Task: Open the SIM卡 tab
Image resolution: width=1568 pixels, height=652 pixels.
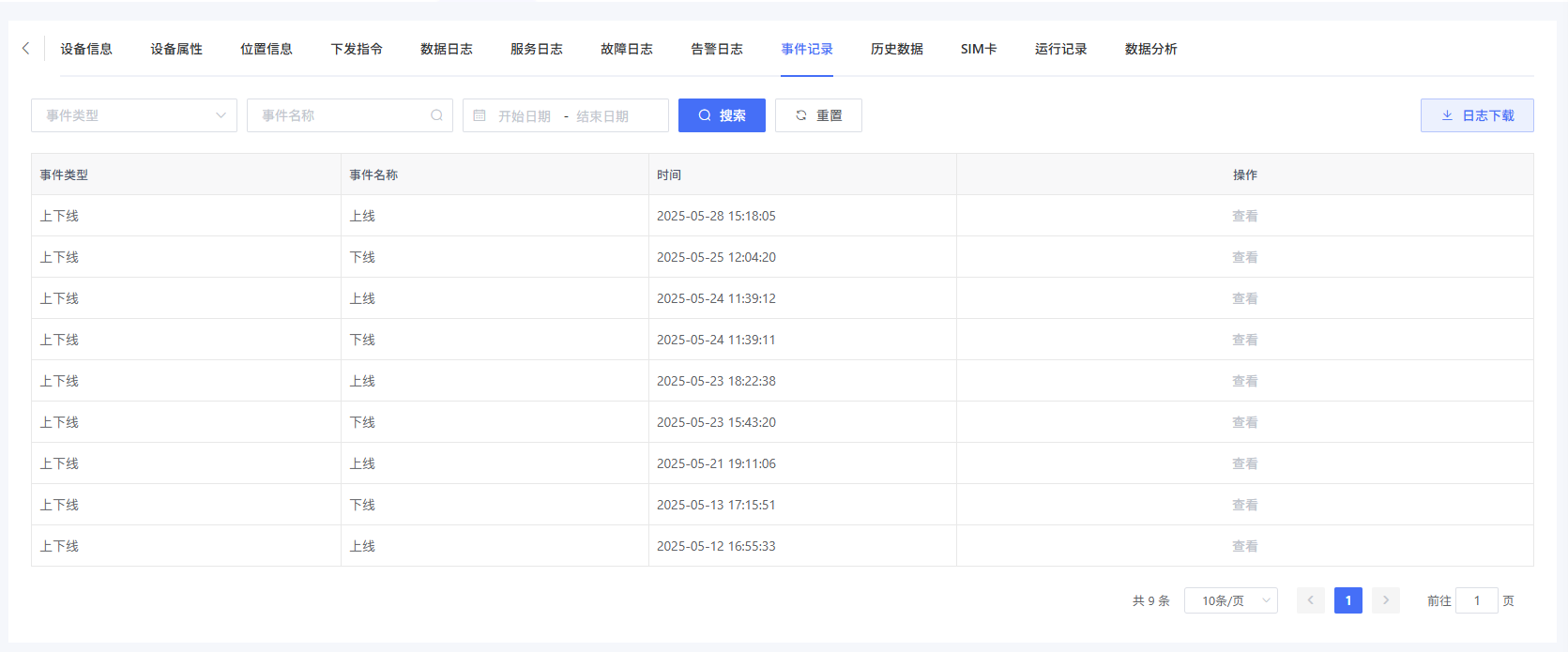Action: coord(979,49)
